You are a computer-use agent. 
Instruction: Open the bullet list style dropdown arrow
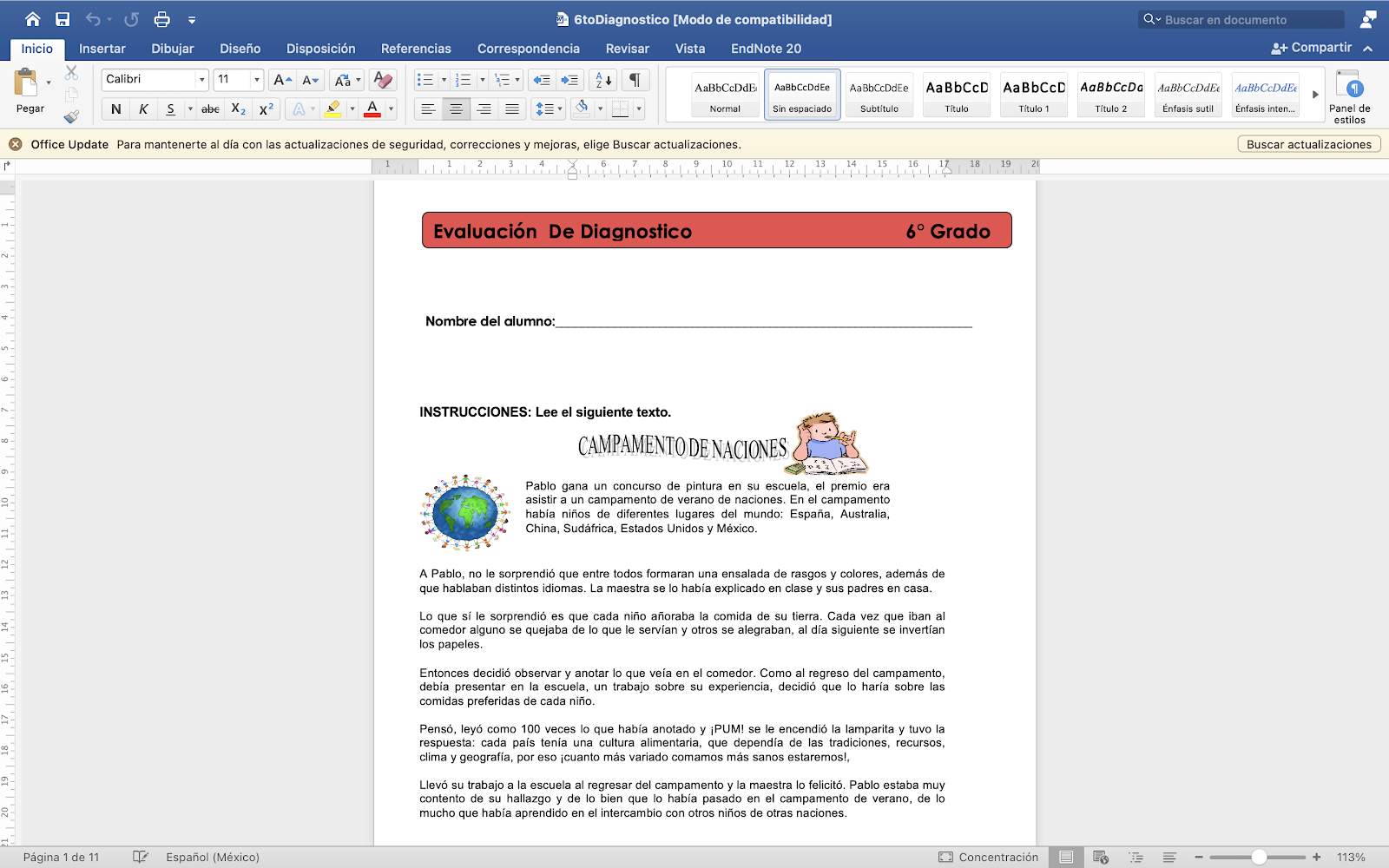444,80
